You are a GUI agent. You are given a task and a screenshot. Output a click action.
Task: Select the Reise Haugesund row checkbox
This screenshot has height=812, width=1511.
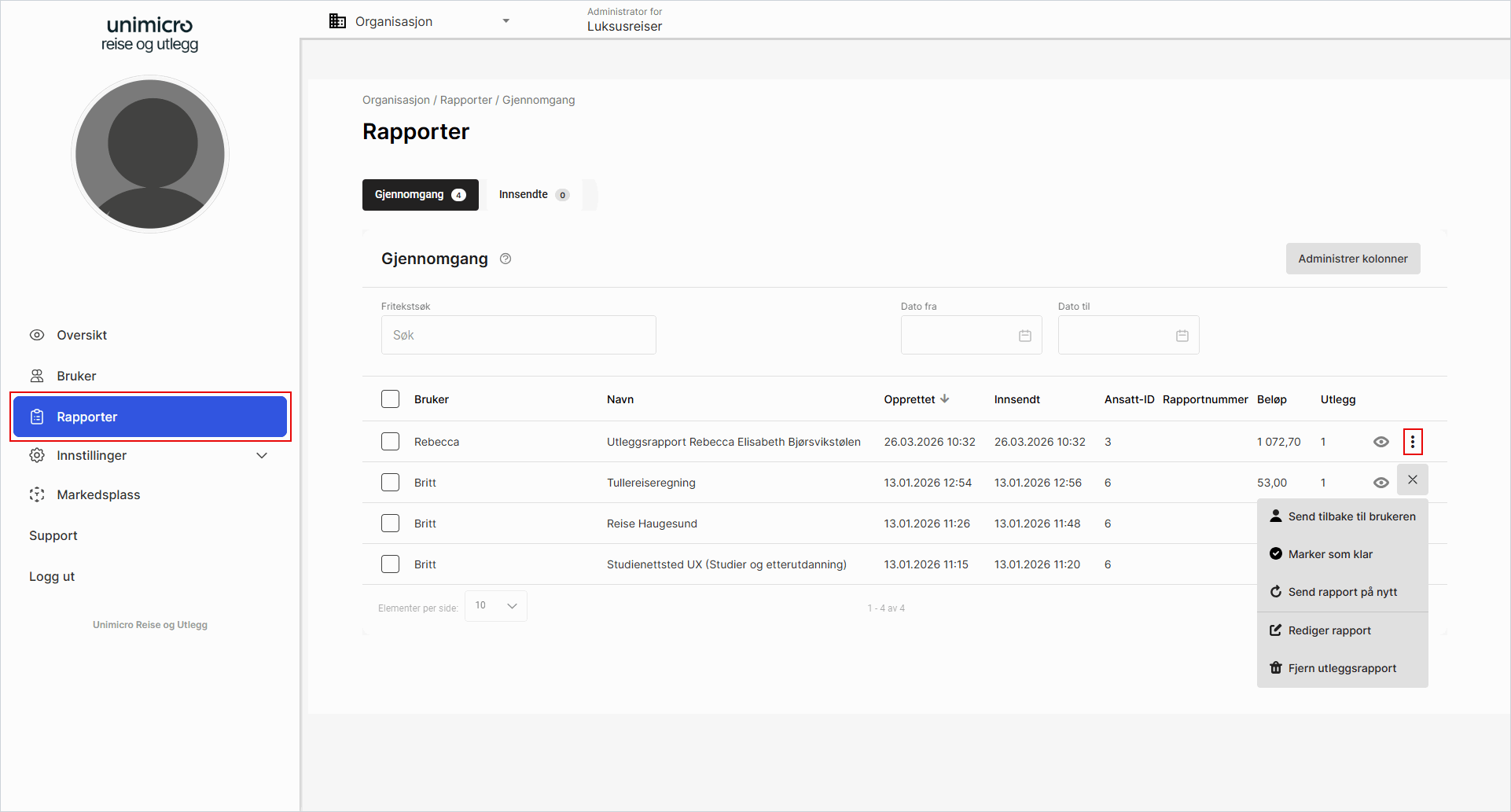pos(390,524)
